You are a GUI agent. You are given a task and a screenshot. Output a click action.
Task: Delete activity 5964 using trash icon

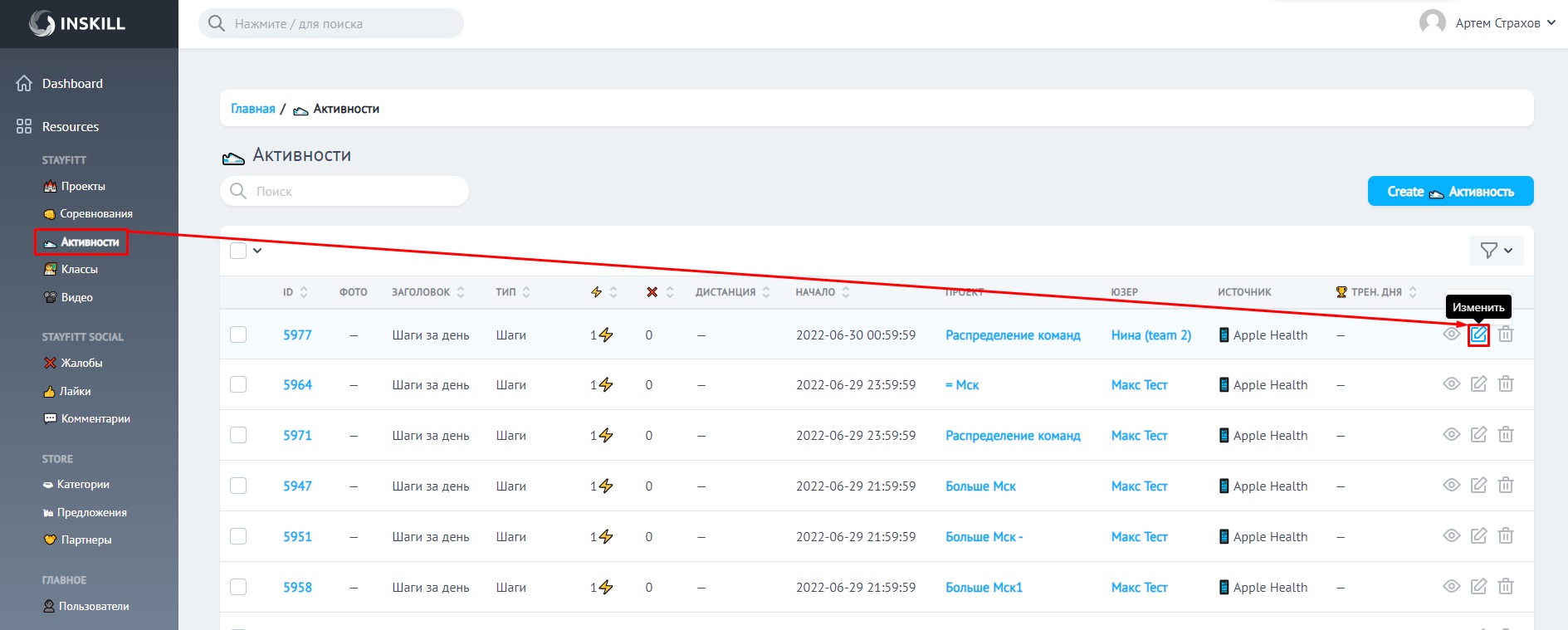(1506, 384)
